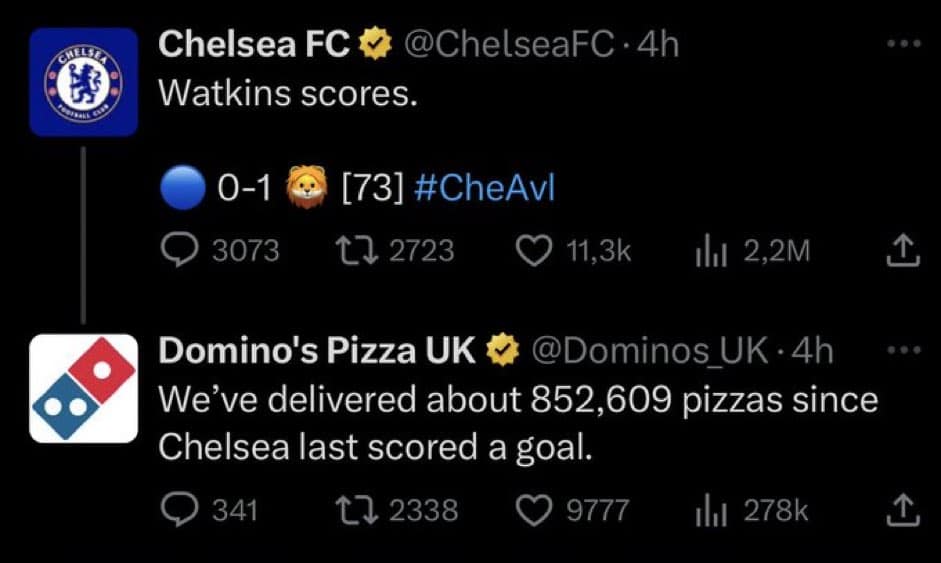Retweet the Domino's Pizza UK tweet

click(353, 511)
